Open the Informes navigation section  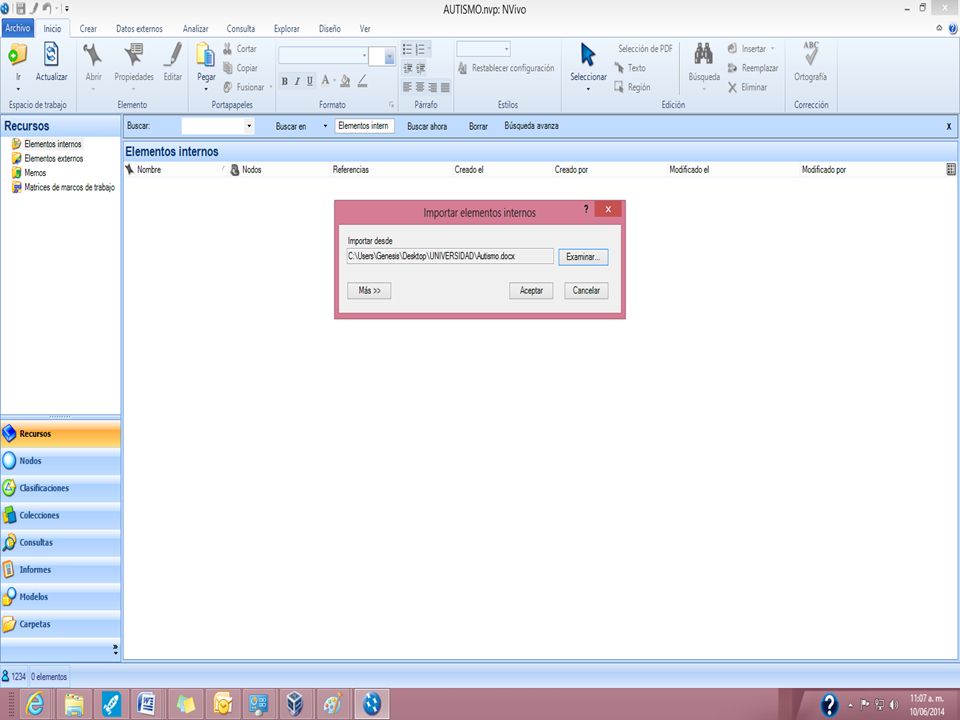point(61,569)
